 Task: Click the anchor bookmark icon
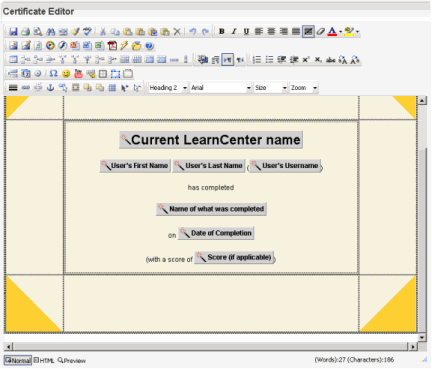(50, 88)
